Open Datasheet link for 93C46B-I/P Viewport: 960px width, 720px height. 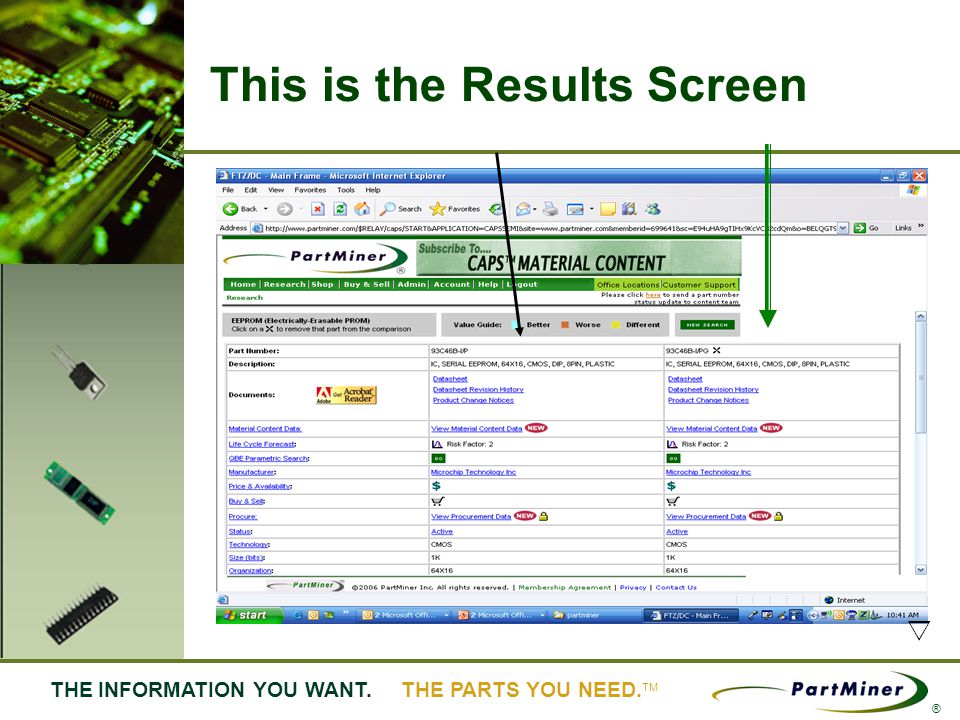[450, 379]
